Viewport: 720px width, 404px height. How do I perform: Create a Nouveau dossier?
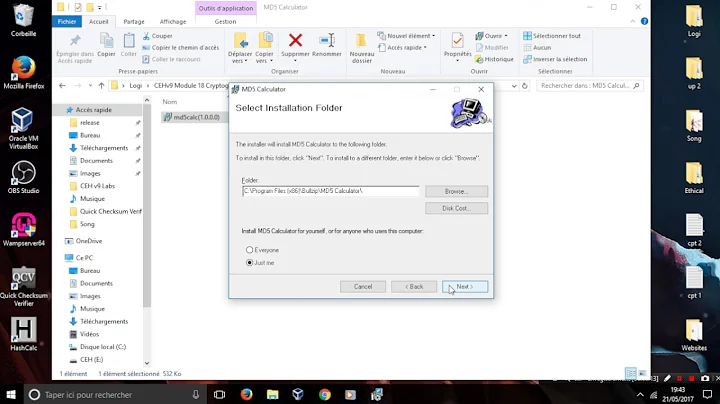[x=362, y=48]
